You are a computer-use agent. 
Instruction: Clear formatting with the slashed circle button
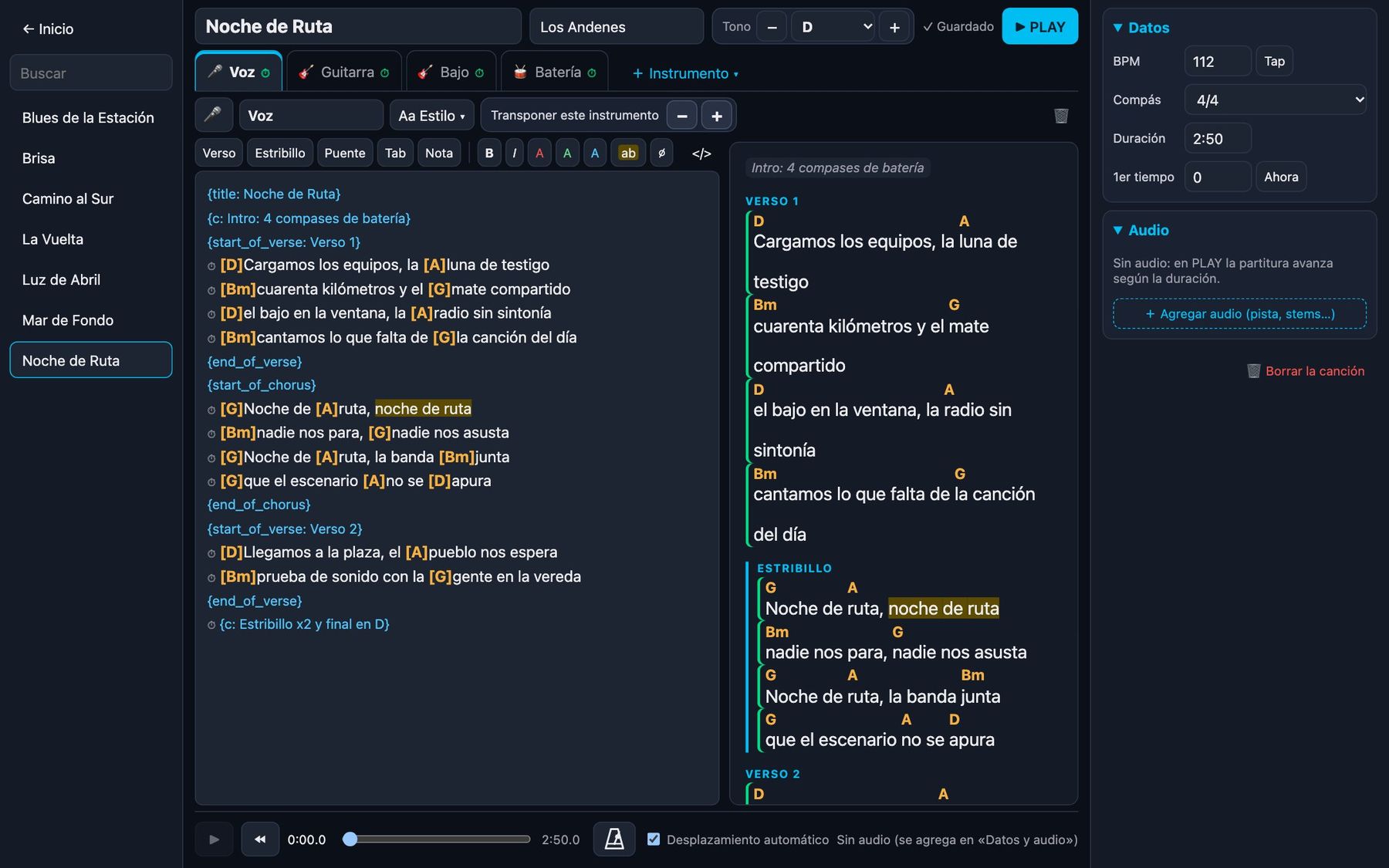(x=661, y=153)
